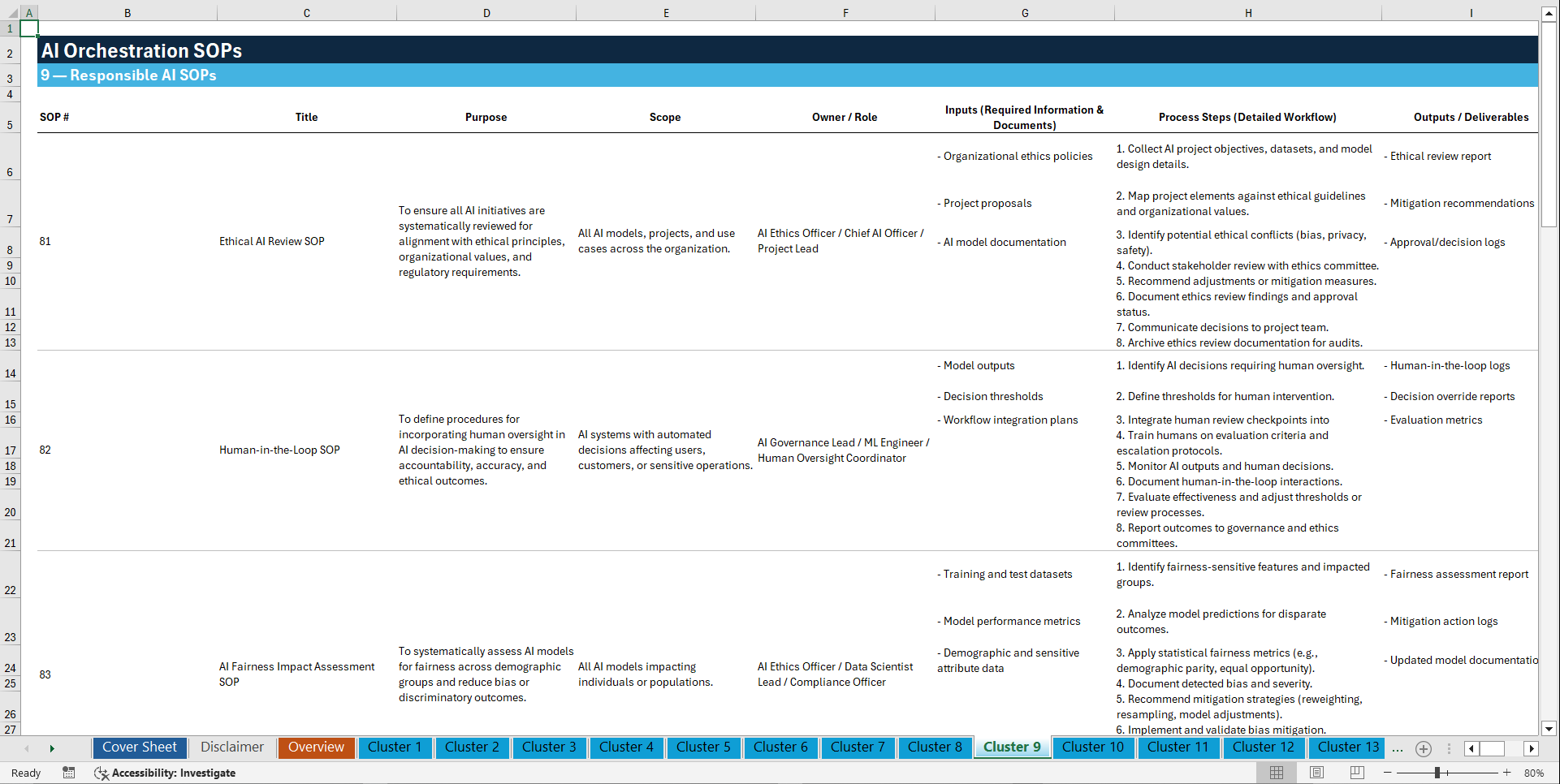This screenshot has height=784, width=1560.
Task: Start recording a macro from the status bar
Action: [x=69, y=773]
